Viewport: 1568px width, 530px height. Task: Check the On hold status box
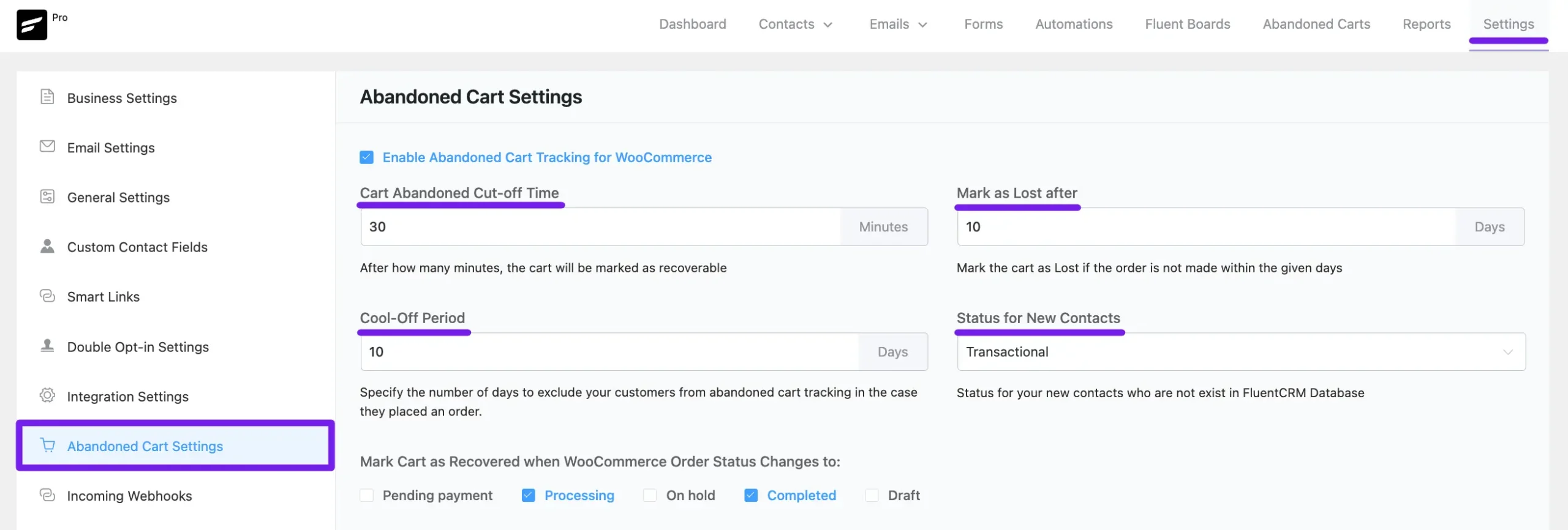point(650,496)
